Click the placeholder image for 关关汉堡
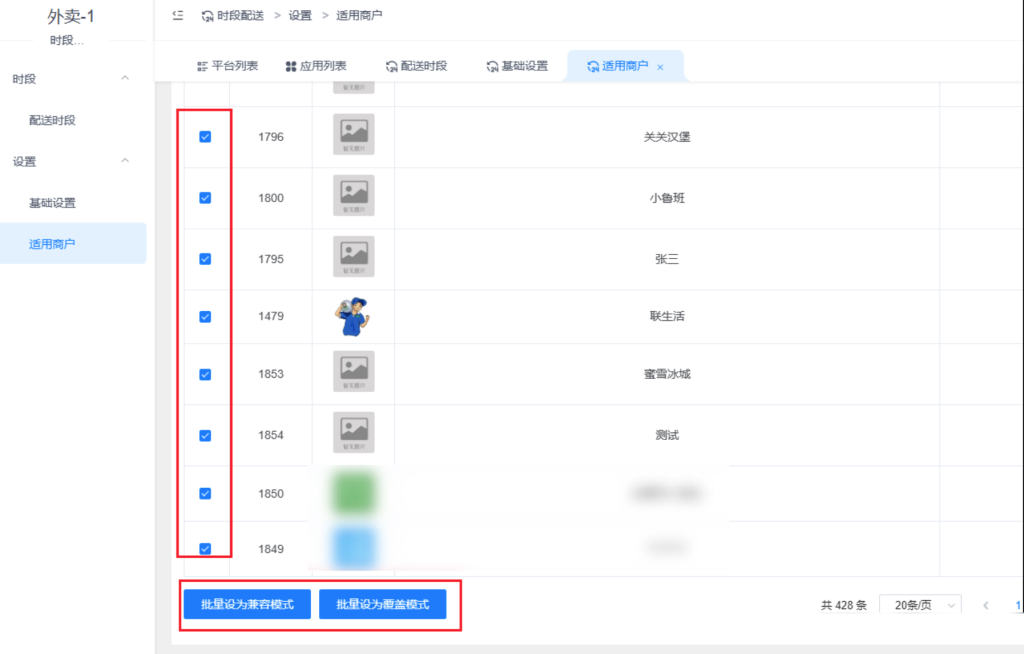Viewport: 1024px width, 654px height. (353, 135)
